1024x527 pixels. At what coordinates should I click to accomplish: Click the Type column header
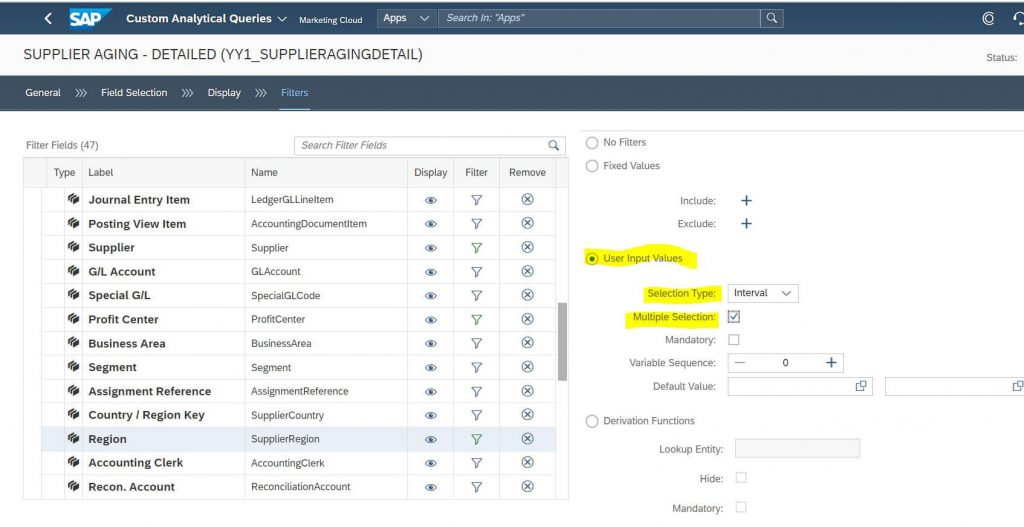(64, 172)
